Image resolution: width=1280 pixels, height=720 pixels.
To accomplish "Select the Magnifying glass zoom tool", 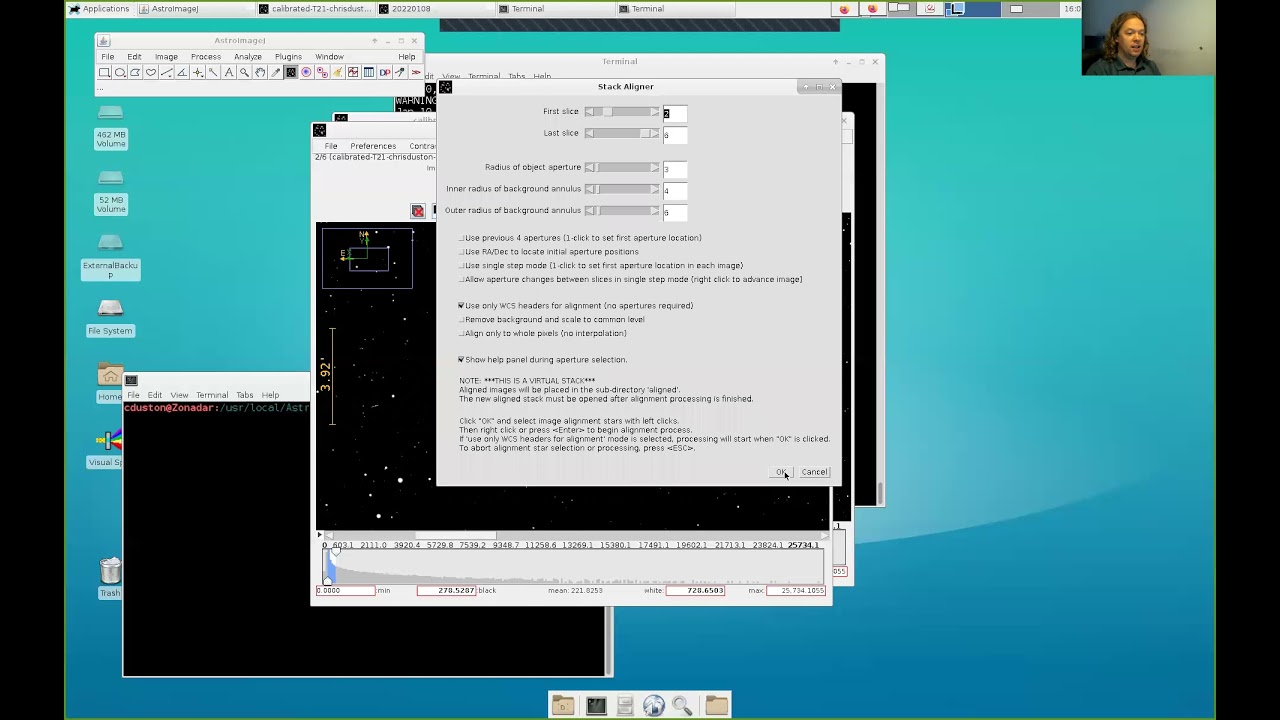I will pyautogui.click(x=244, y=72).
